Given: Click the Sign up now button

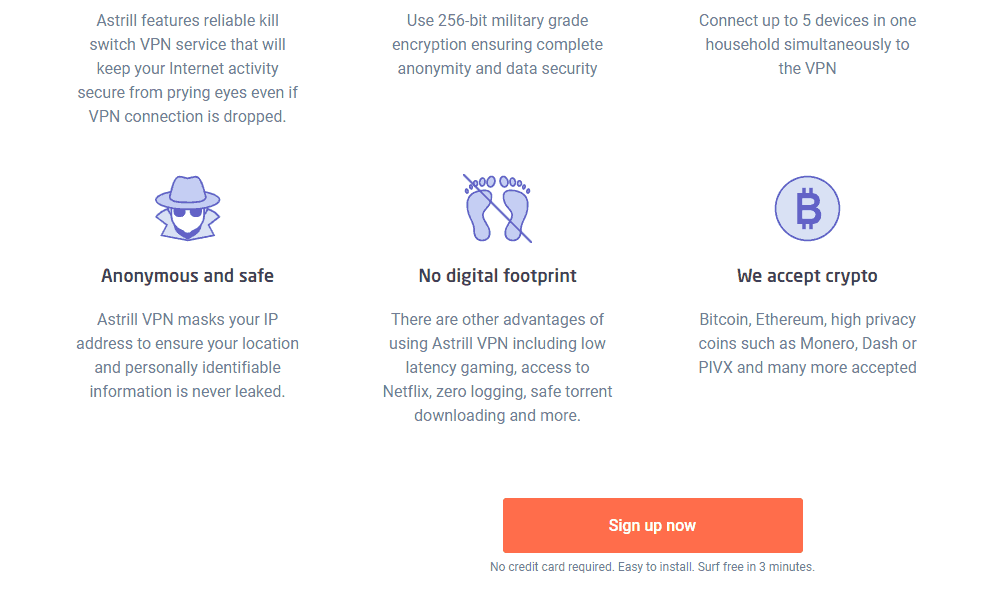Looking at the screenshot, I should 652,525.
